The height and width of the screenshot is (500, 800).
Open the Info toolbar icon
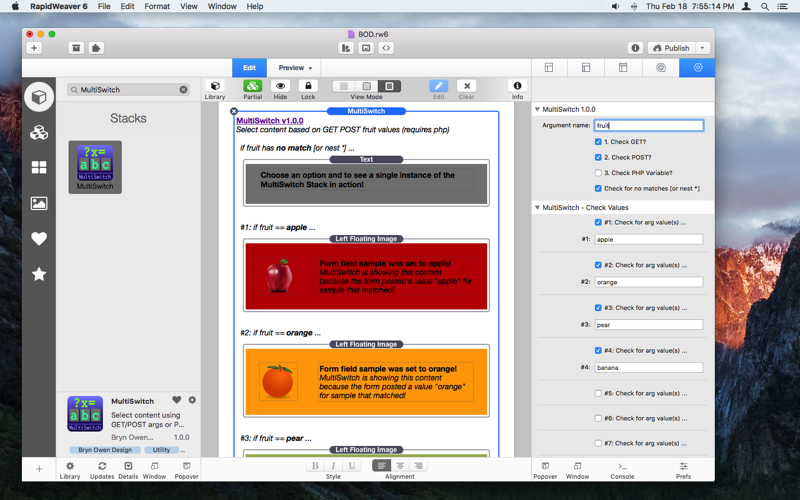(x=517, y=86)
